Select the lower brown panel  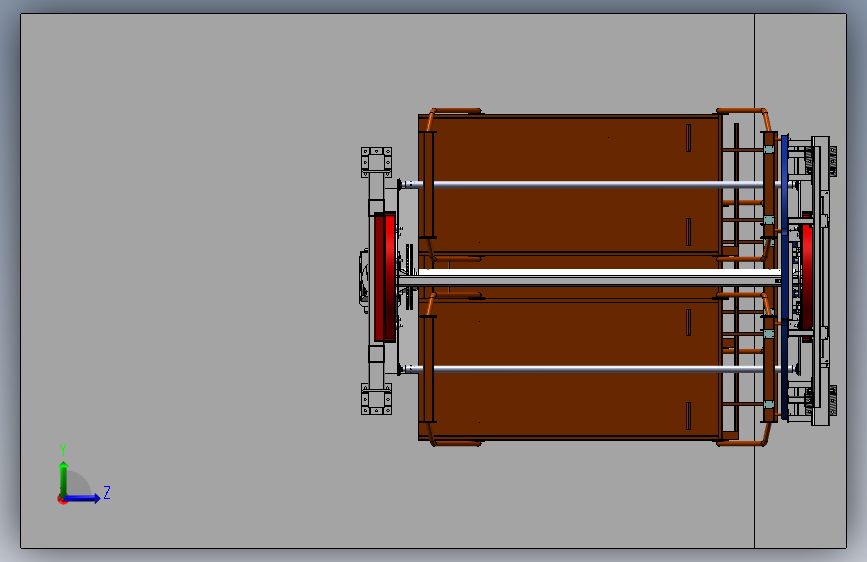pyautogui.click(x=570, y=370)
